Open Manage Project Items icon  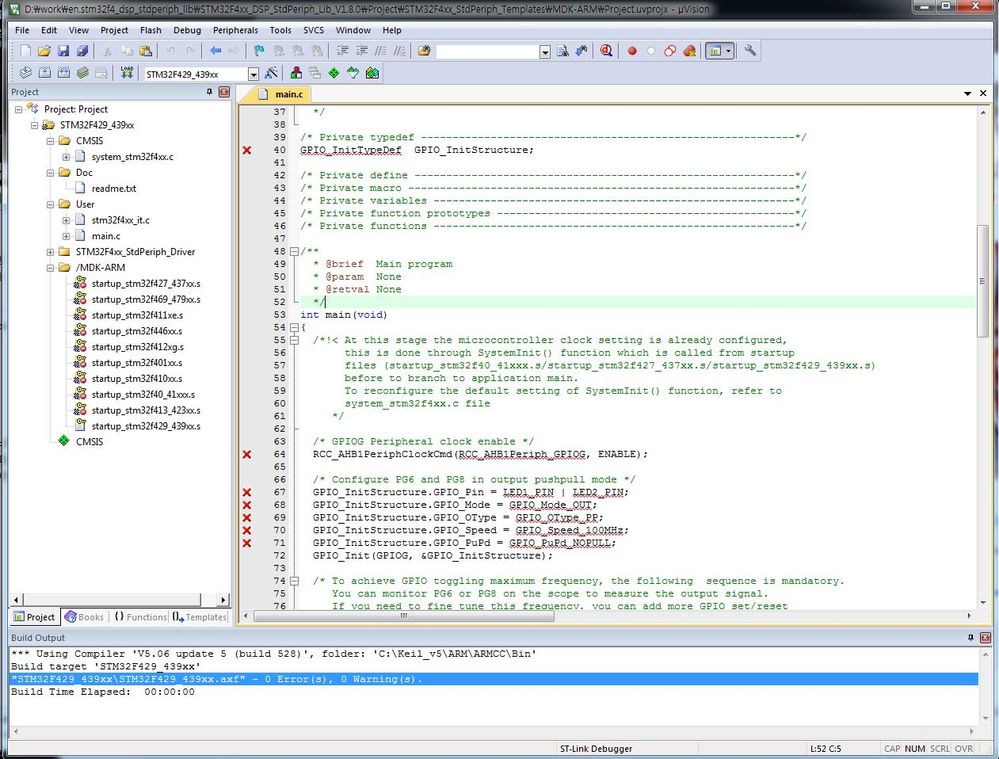[296, 73]
